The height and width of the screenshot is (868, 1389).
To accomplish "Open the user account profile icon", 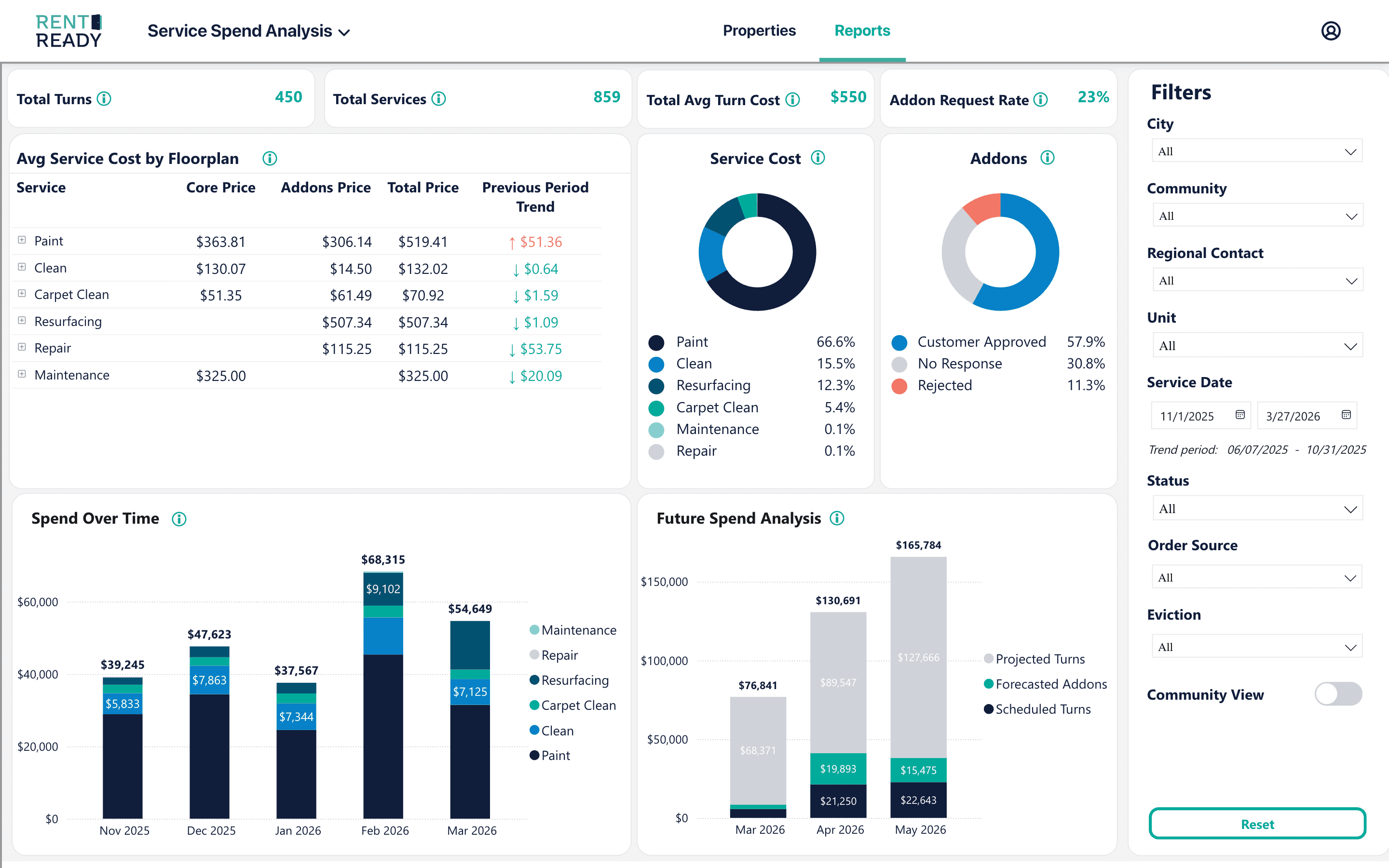I will point(1331,30).
